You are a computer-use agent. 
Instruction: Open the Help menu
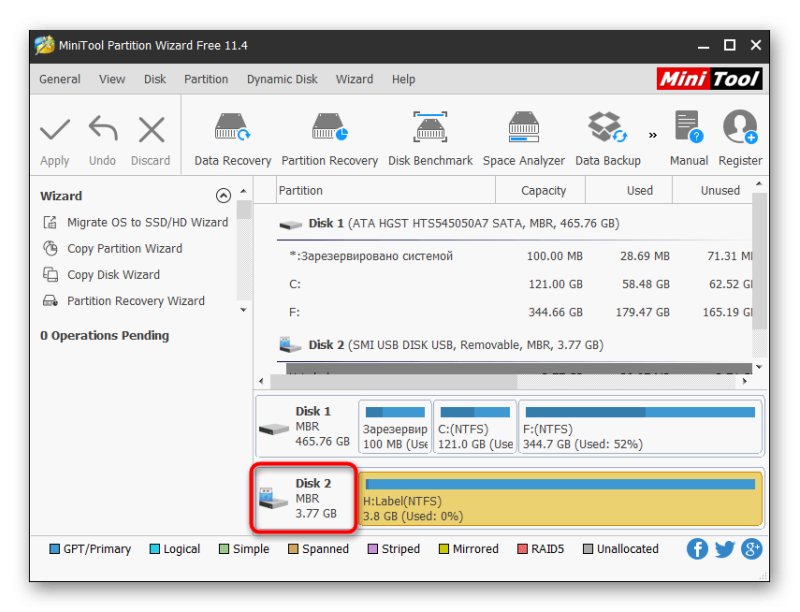click(x=404, y=79)
